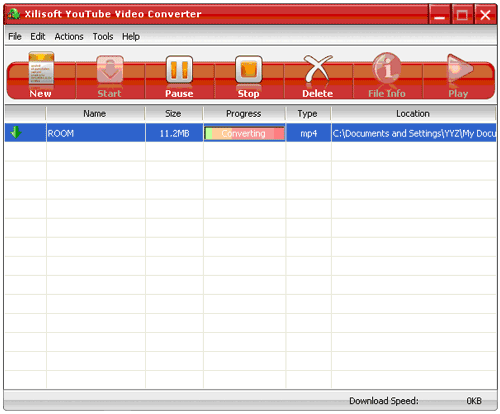This screenshot has width=500, height=414.
Task: Open File Info for selected item
Action: (387, 75)
